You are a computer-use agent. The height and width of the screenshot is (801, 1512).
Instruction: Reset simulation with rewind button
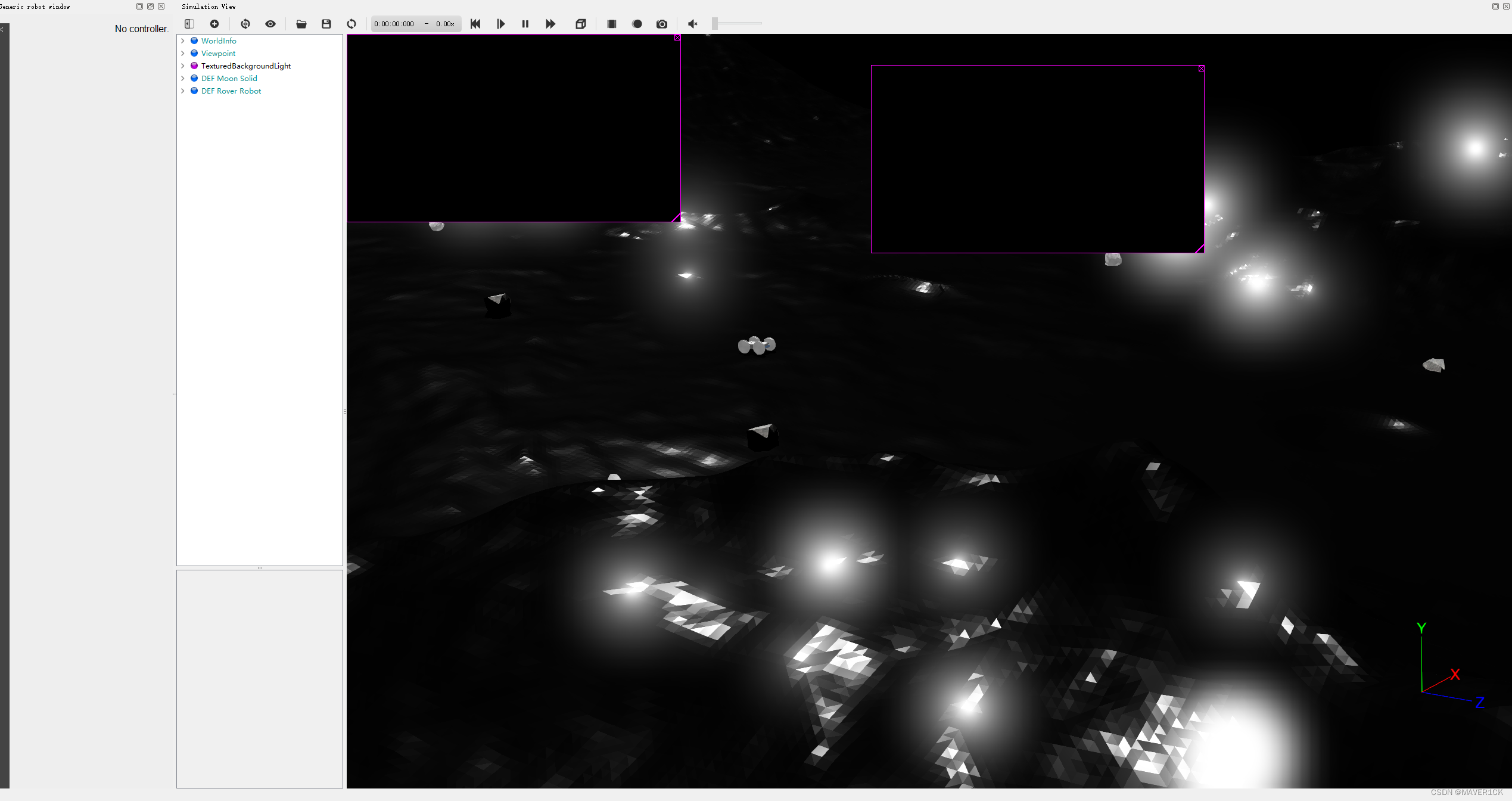(x=475, y=24)
